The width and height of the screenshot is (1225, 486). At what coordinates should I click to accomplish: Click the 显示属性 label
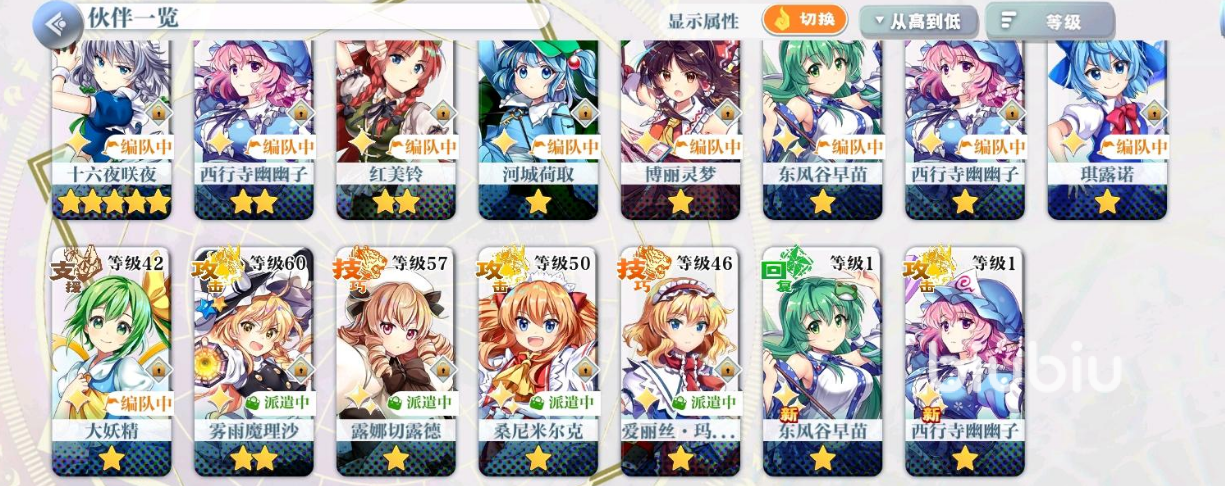pos(703,21)
